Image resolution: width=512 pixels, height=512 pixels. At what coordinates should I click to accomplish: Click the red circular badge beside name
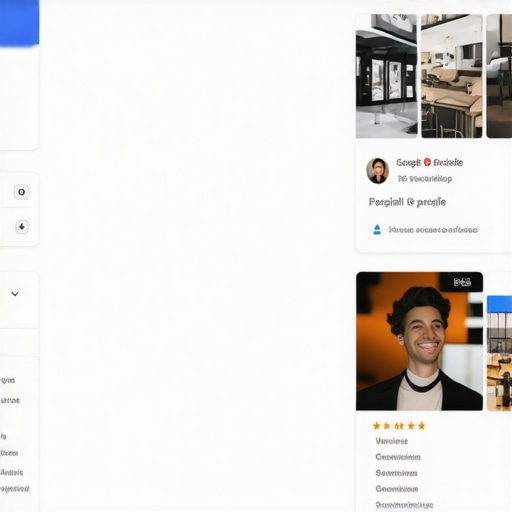pos(427,162)
